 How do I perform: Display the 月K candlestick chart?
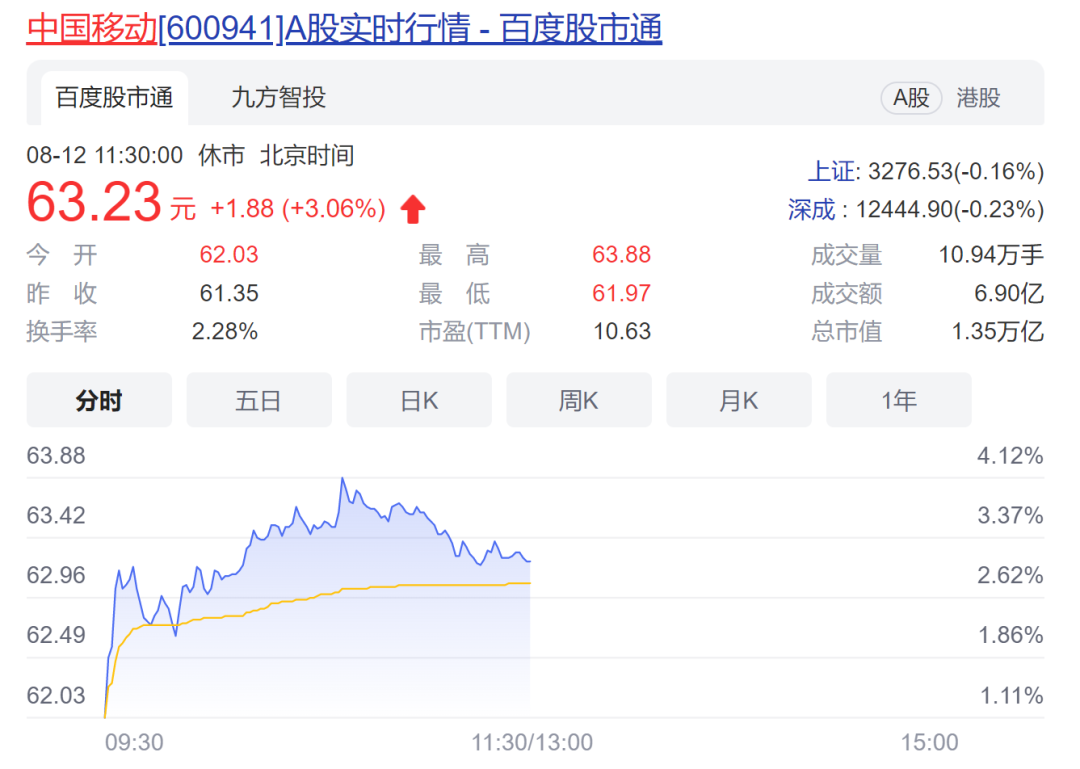[x=739, y=401]
